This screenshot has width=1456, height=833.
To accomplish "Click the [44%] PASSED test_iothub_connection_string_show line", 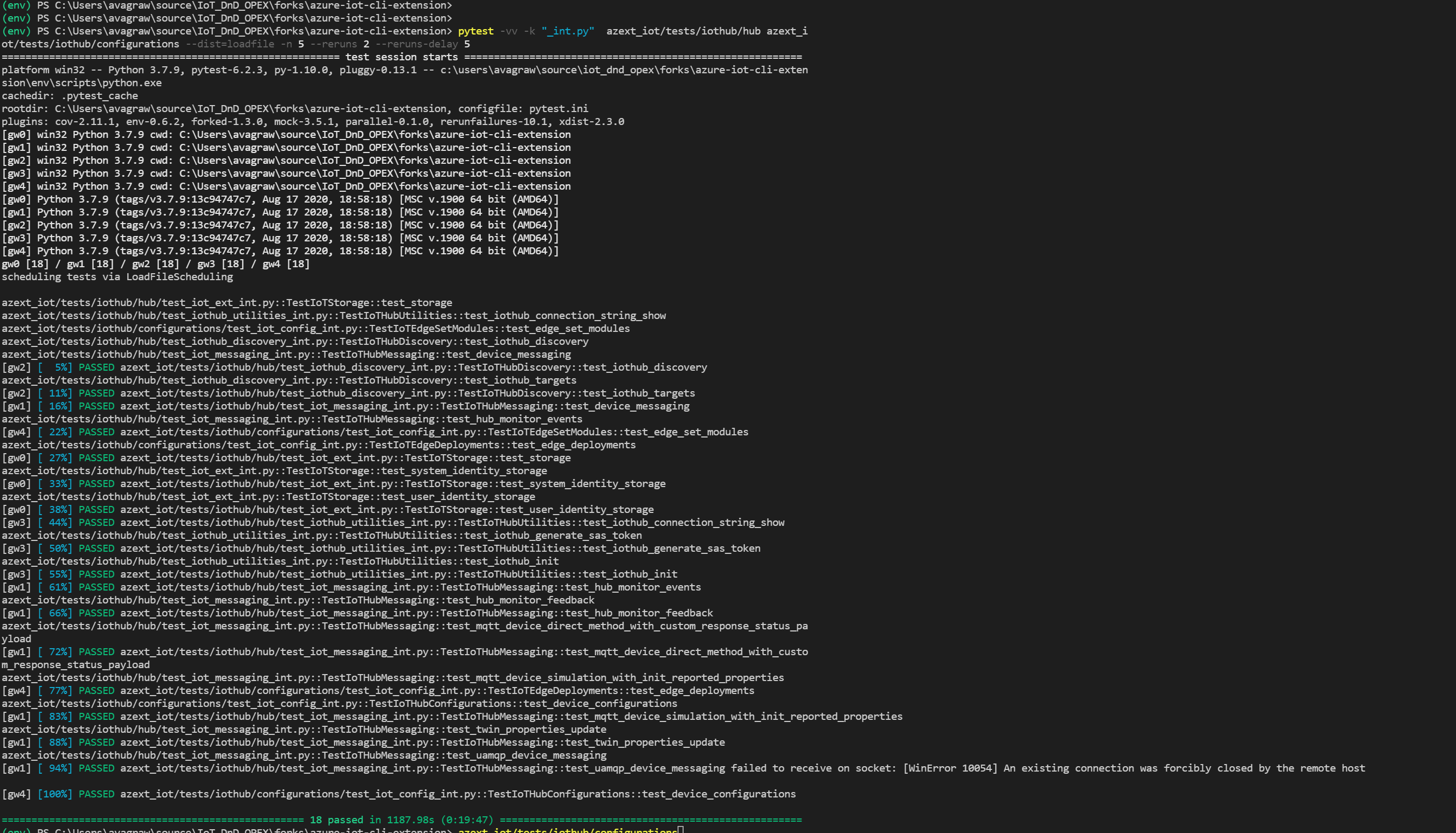I will tap(451, 522).
